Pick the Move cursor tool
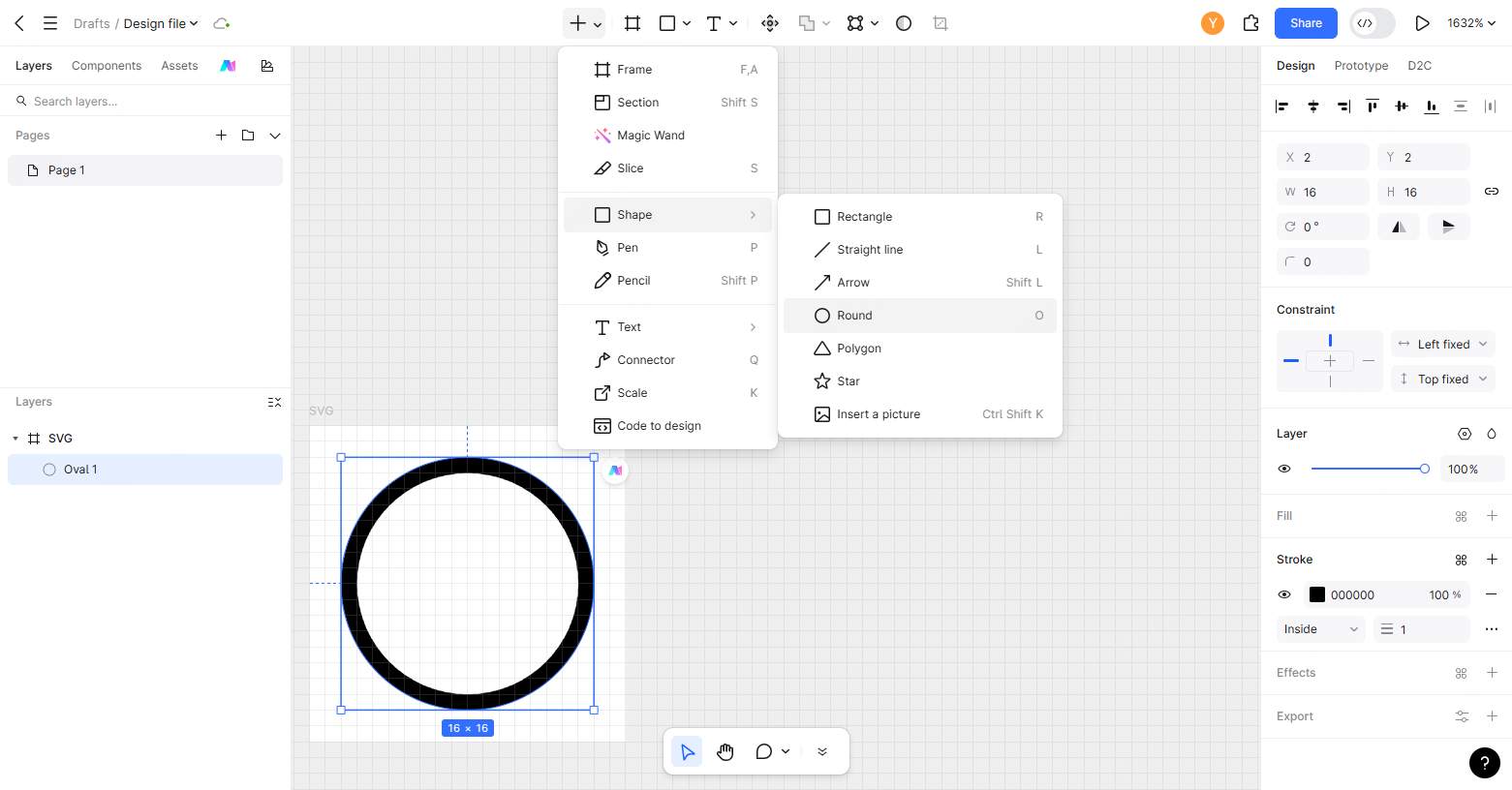Image resolution: width=1512 pixels, height=790 pixels. coord(688,751)
